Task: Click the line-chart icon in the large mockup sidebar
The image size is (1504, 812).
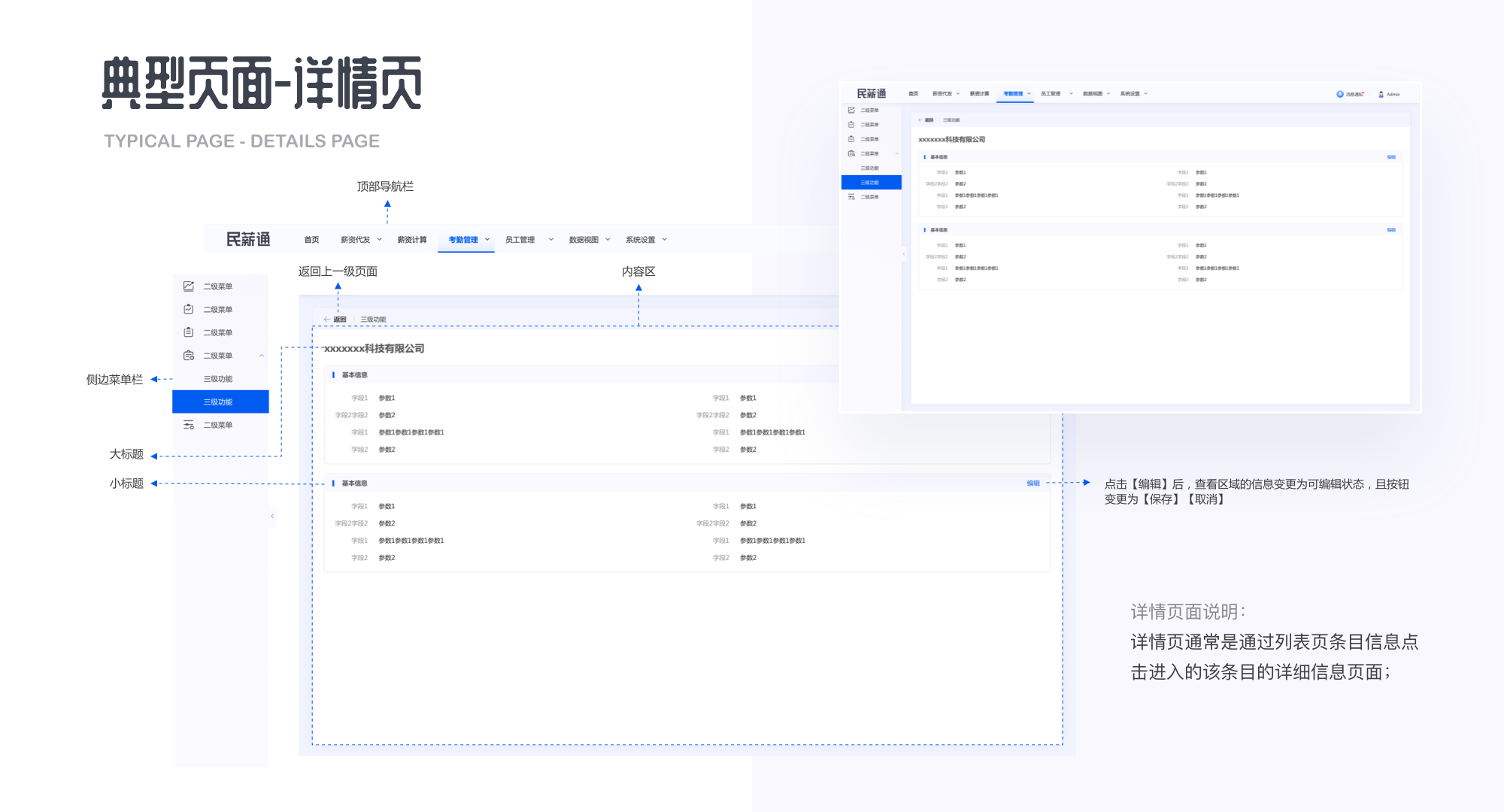Action: (x=189, y=286)
